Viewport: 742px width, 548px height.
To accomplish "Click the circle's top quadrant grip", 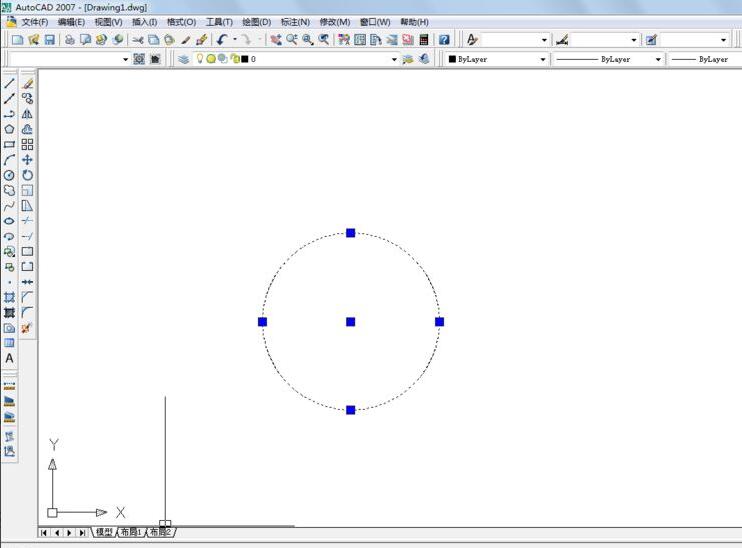I will pyautogui.click(x=351, y=233).
